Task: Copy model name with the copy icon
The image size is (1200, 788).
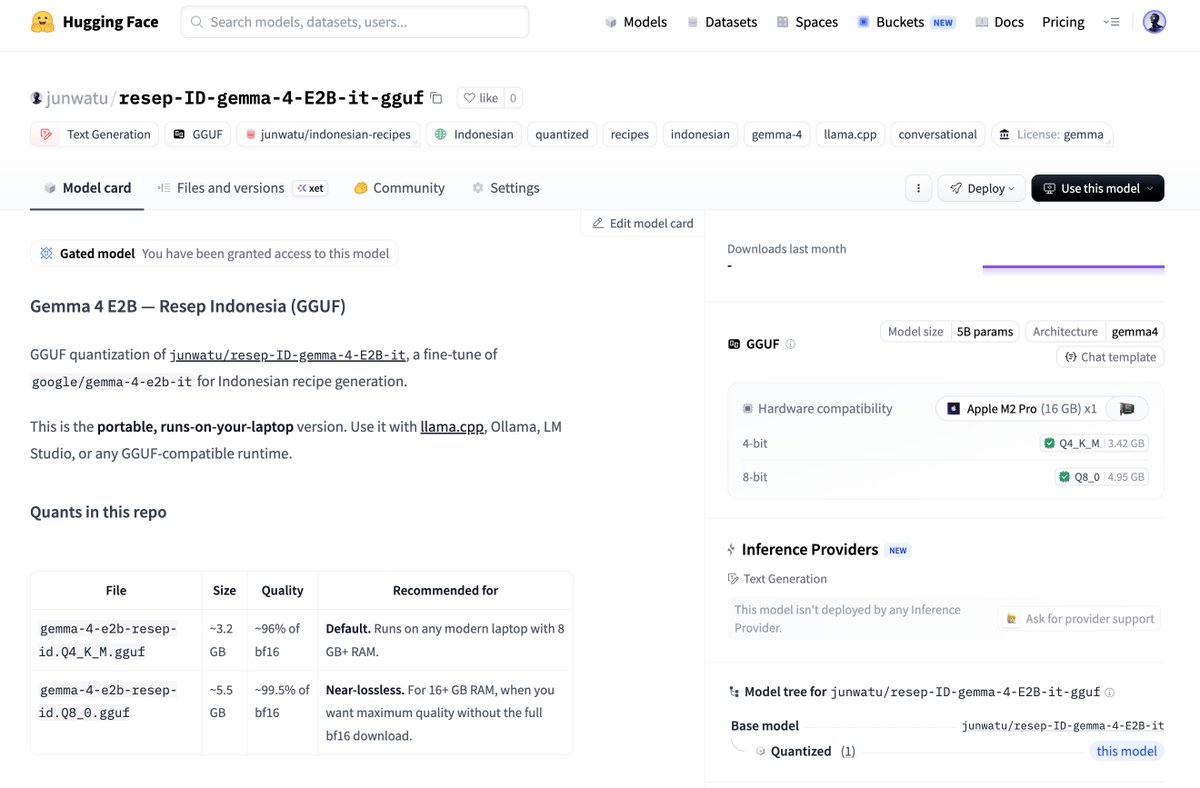Action: [436, 98]
